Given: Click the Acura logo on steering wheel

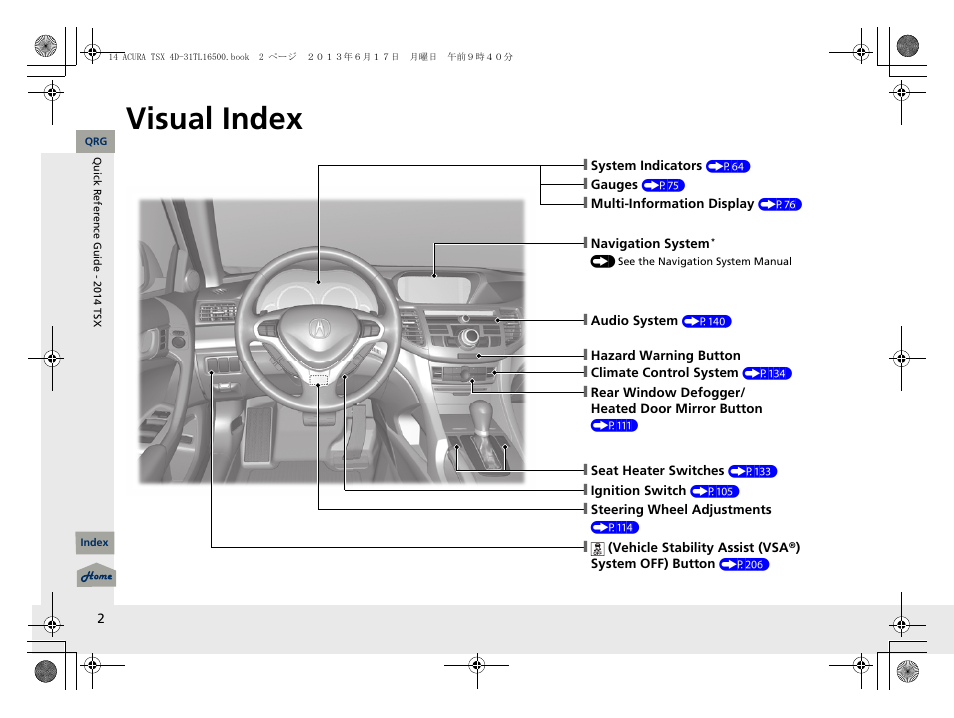Looking at the screenshot, I should pos(318,328).
